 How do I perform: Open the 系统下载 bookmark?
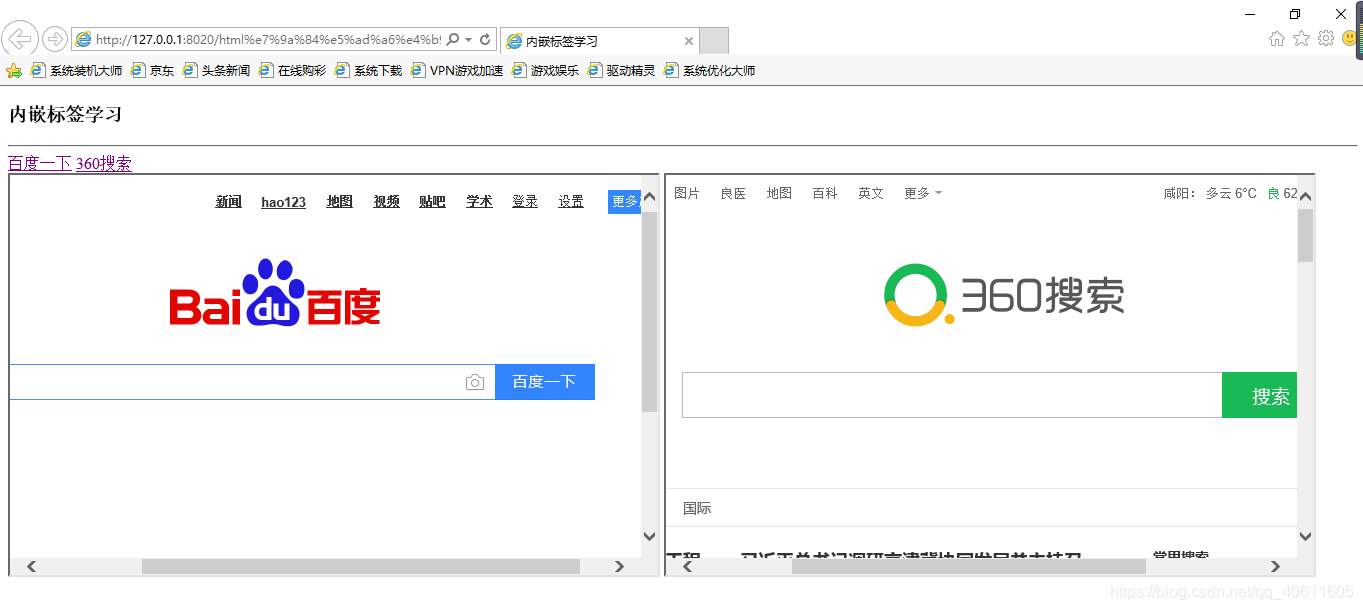tap(368, 71)
